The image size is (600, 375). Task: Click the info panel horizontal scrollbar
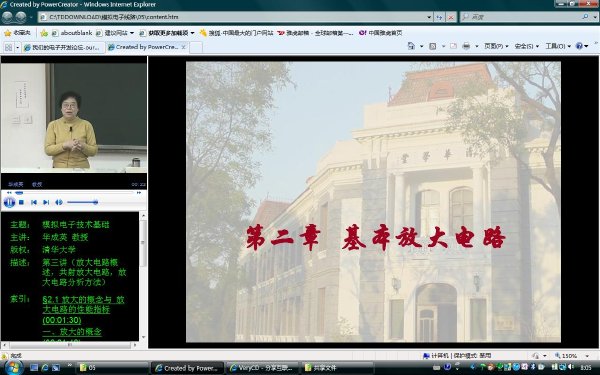[69, 345]
